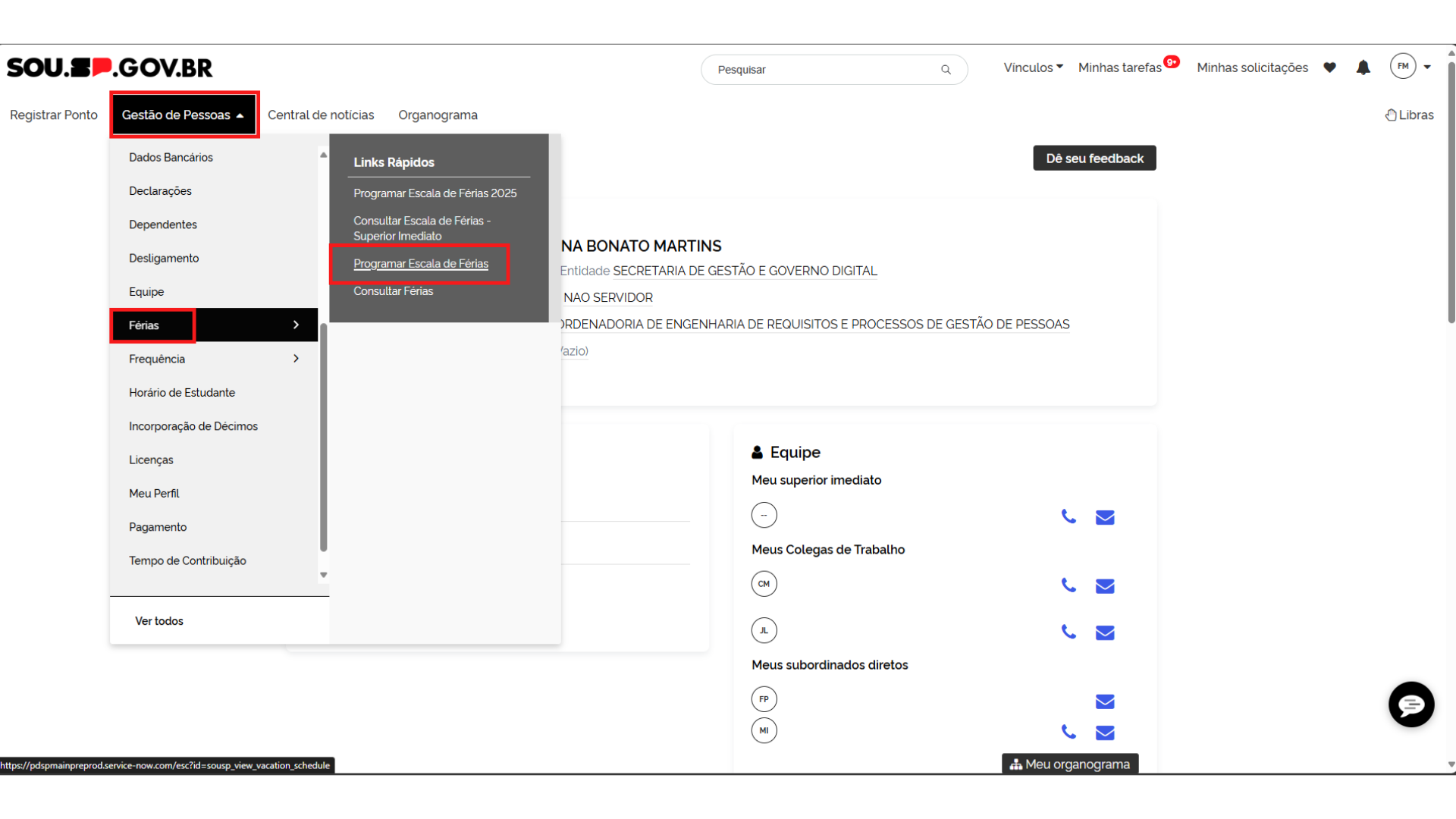
Task: Open the chat bubble widget
Action: click(1410, 704)
